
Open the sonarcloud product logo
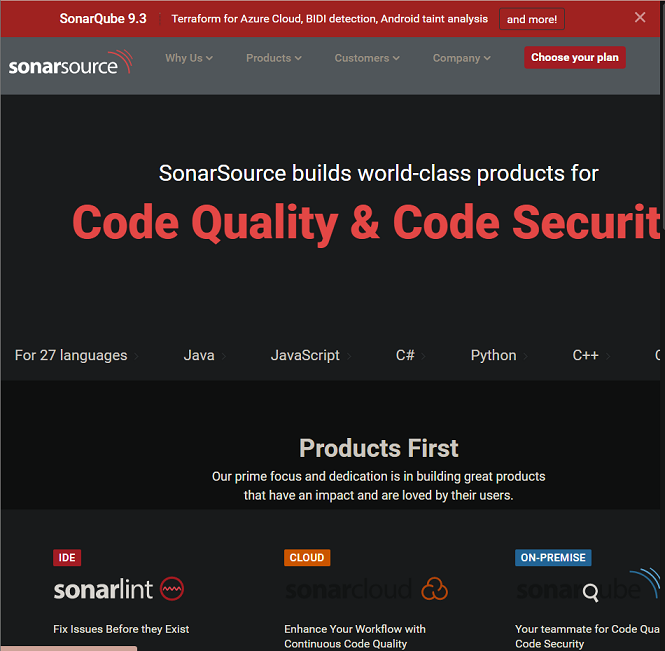366,589
